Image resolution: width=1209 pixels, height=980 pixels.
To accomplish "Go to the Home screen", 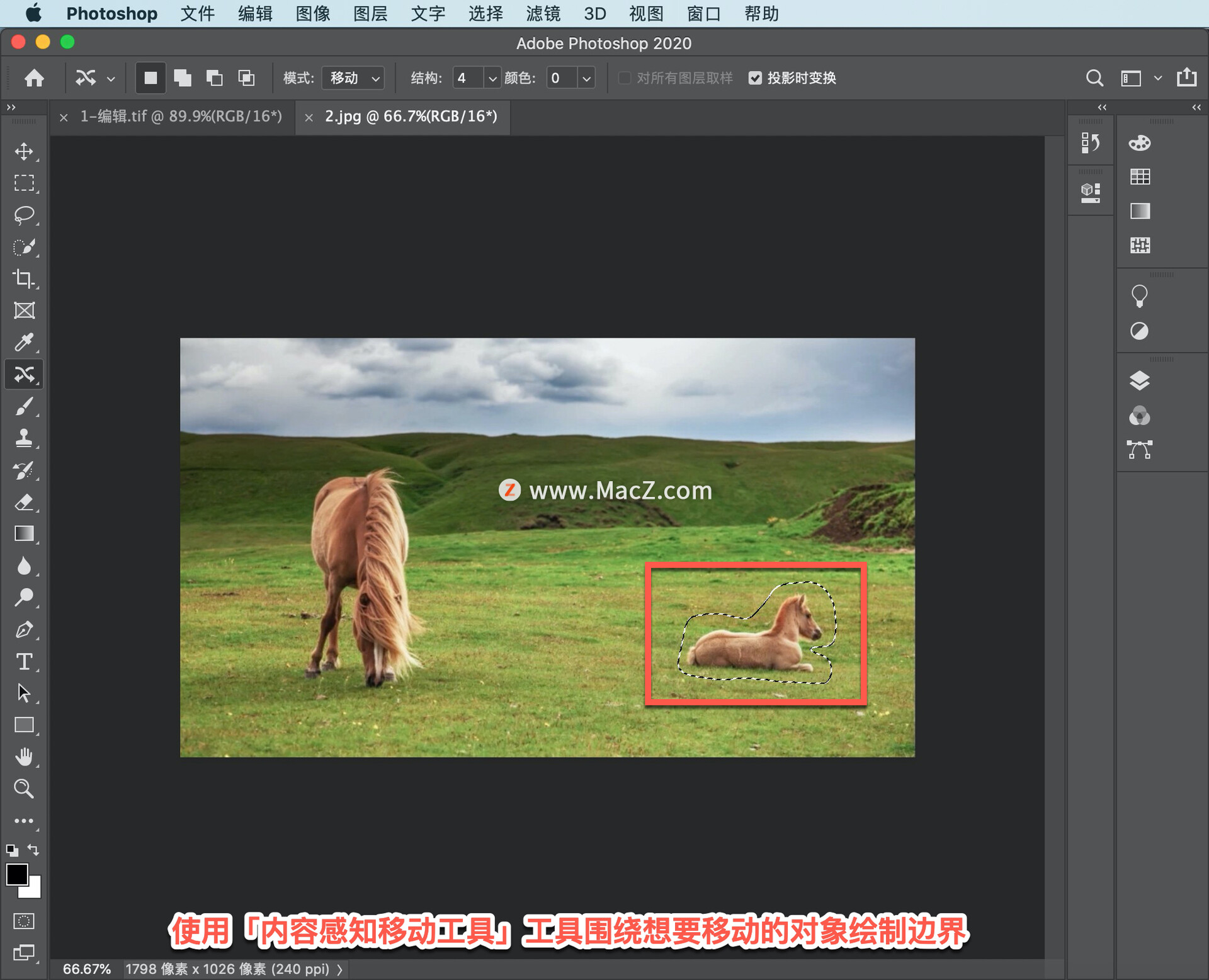I will pos(35,78).
